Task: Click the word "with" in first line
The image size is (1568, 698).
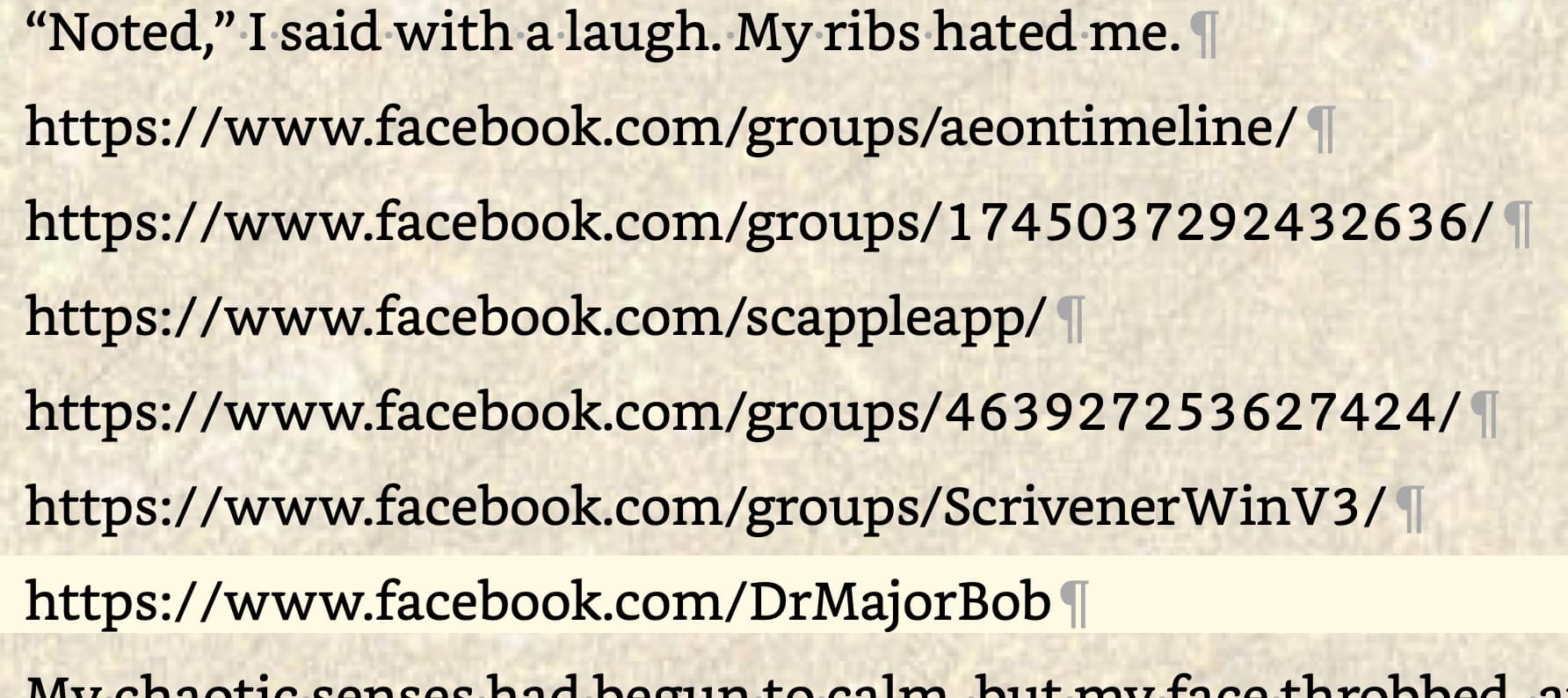Action: 453,33
